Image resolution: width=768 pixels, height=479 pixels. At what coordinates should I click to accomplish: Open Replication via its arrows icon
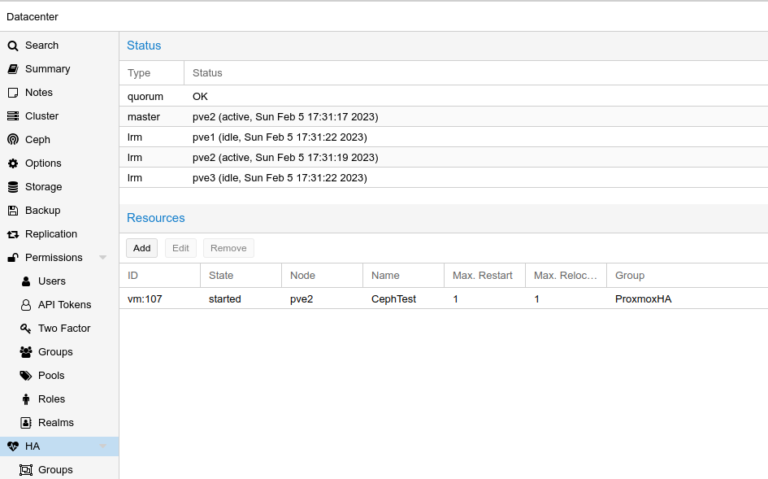click(x=13, y=234)
